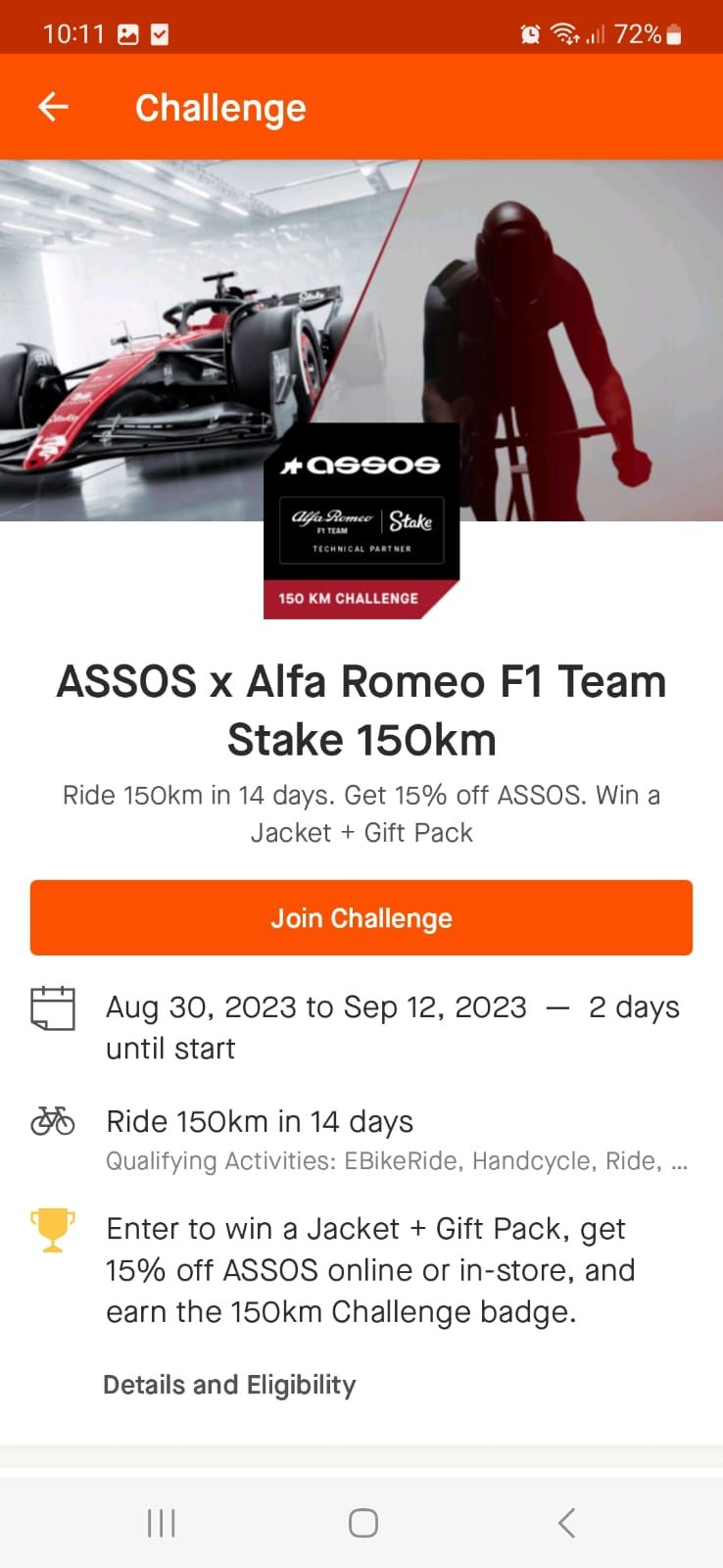The width and height of the screenshot is (723, 1568).
Task: Click the calendar icon beside dates
Action: click(53, 1008)
